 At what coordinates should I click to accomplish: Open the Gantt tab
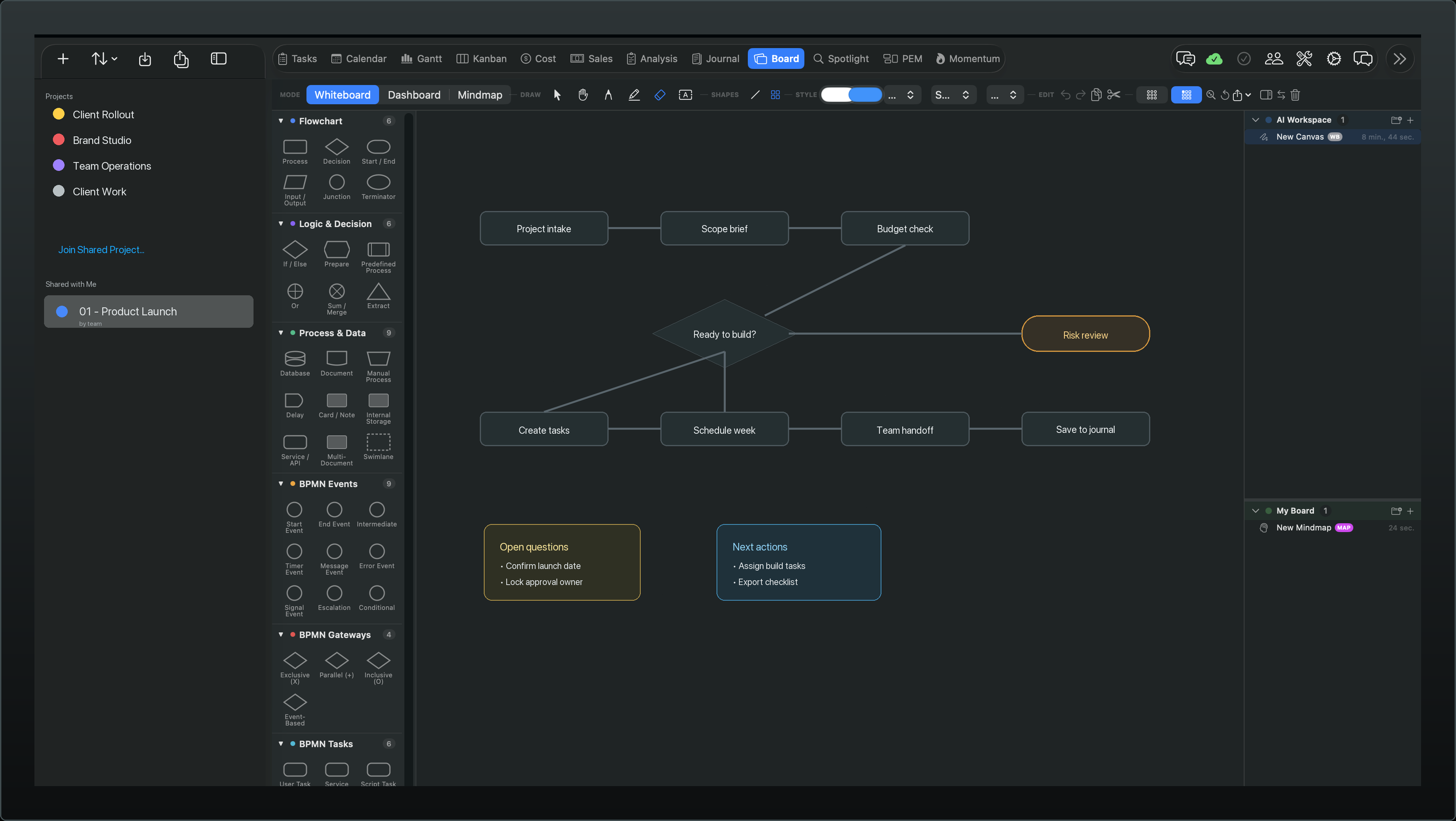[422, 59]
